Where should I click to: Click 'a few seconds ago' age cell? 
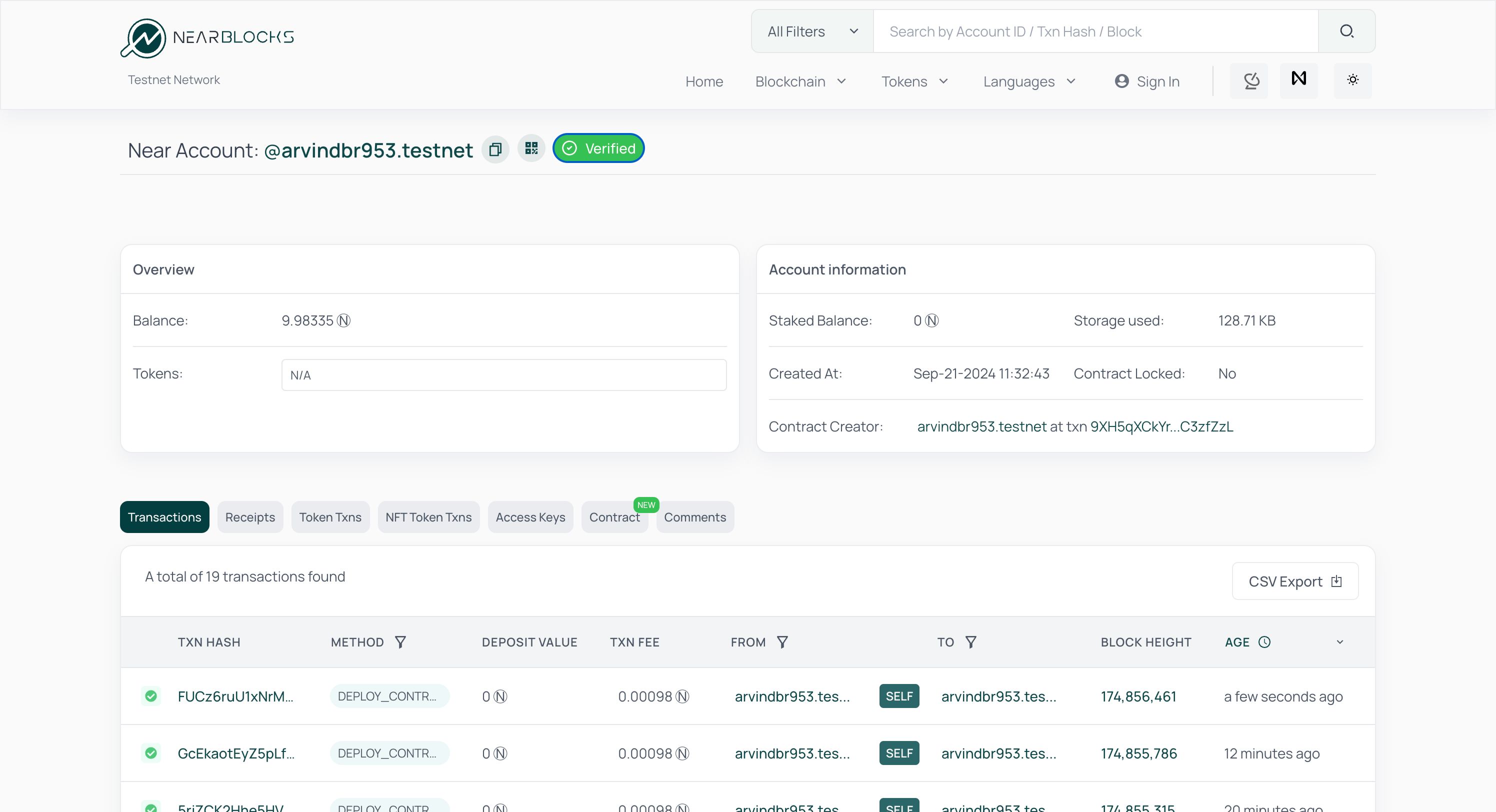1283,696
